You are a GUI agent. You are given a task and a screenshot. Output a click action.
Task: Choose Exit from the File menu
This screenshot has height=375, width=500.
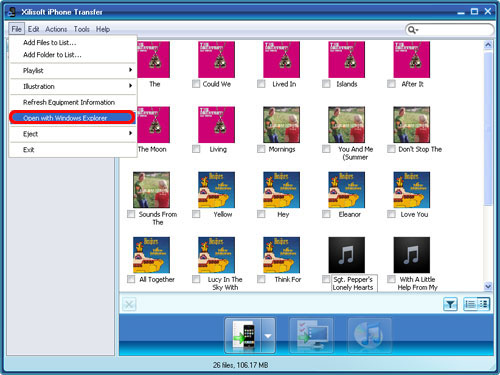tap(73, 150)
